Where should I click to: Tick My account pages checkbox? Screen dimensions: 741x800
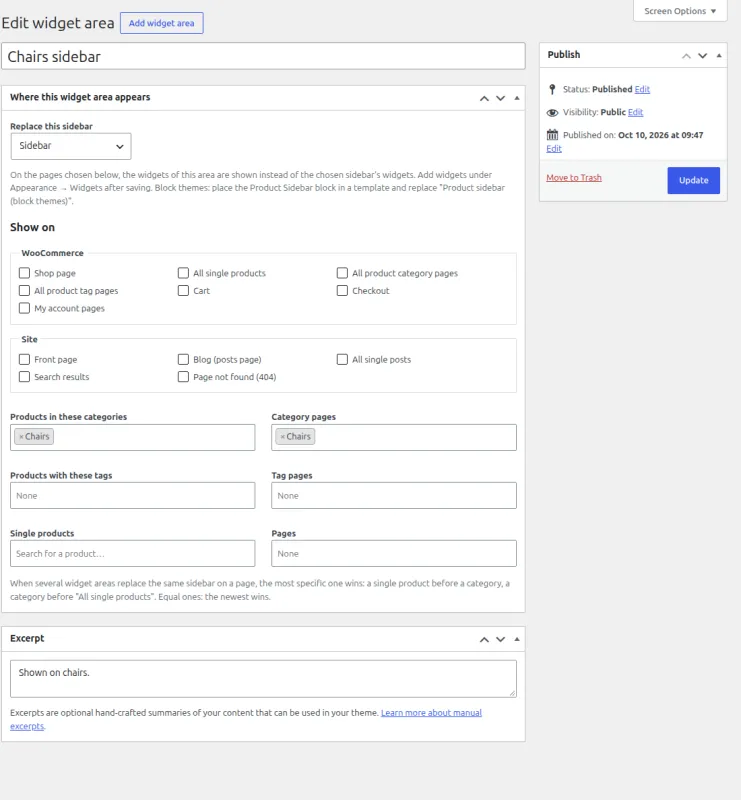pyautogui.click(x=24, y=308)
